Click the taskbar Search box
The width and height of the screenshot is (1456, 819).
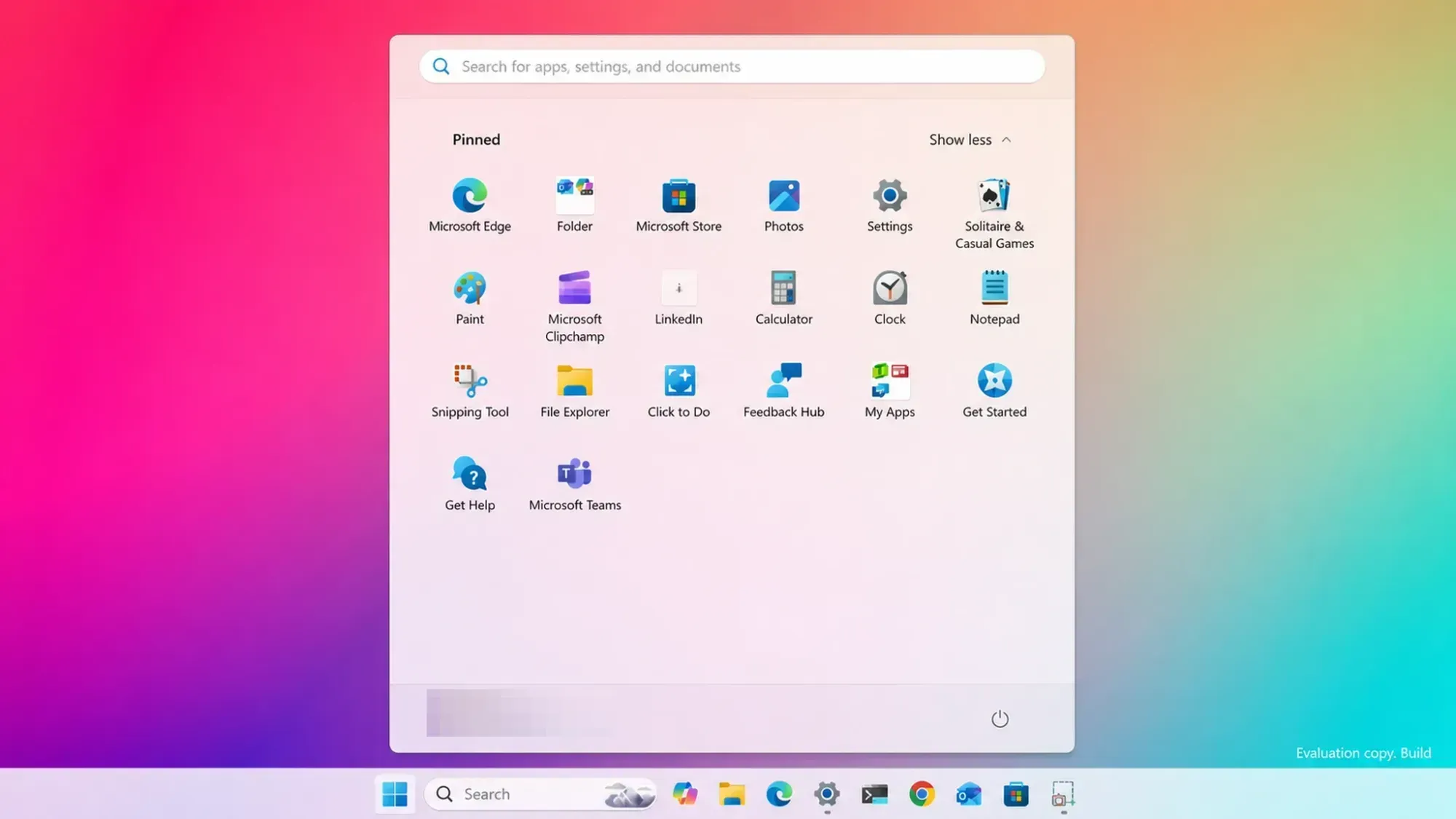pyautogui.click(x=540, y=794)
